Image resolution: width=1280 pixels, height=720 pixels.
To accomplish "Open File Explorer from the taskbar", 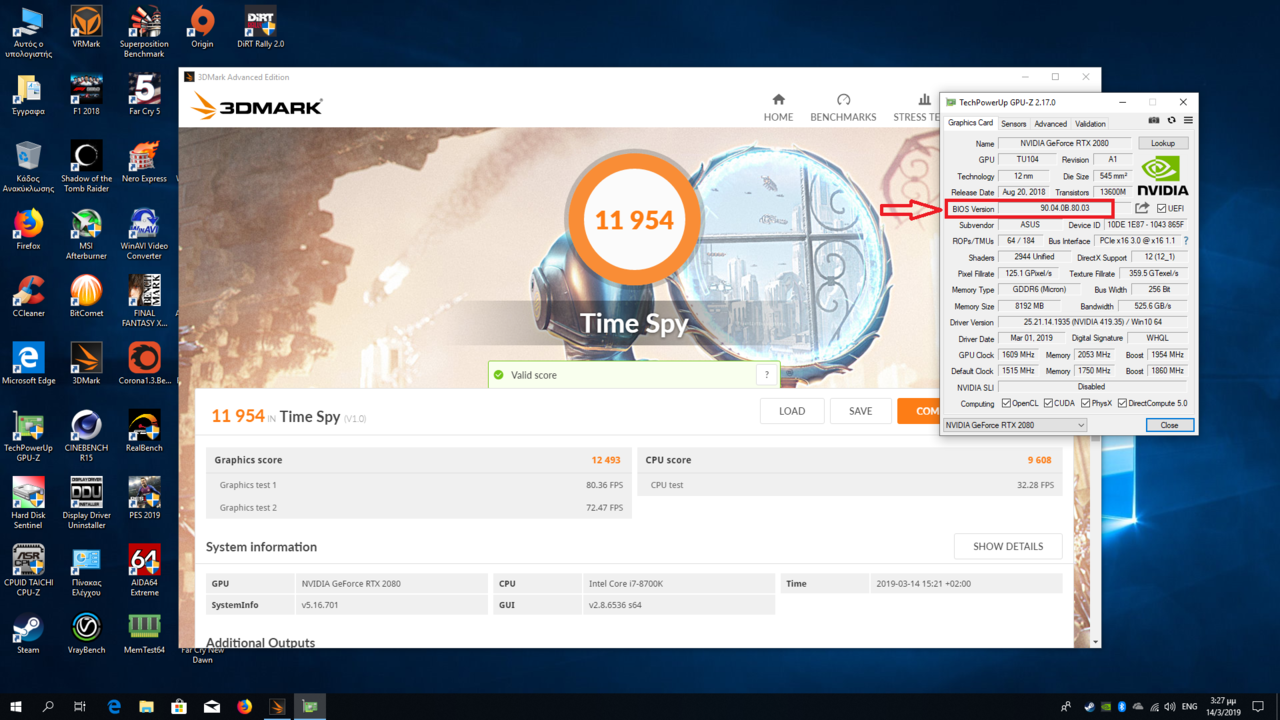I will [146, 706].
